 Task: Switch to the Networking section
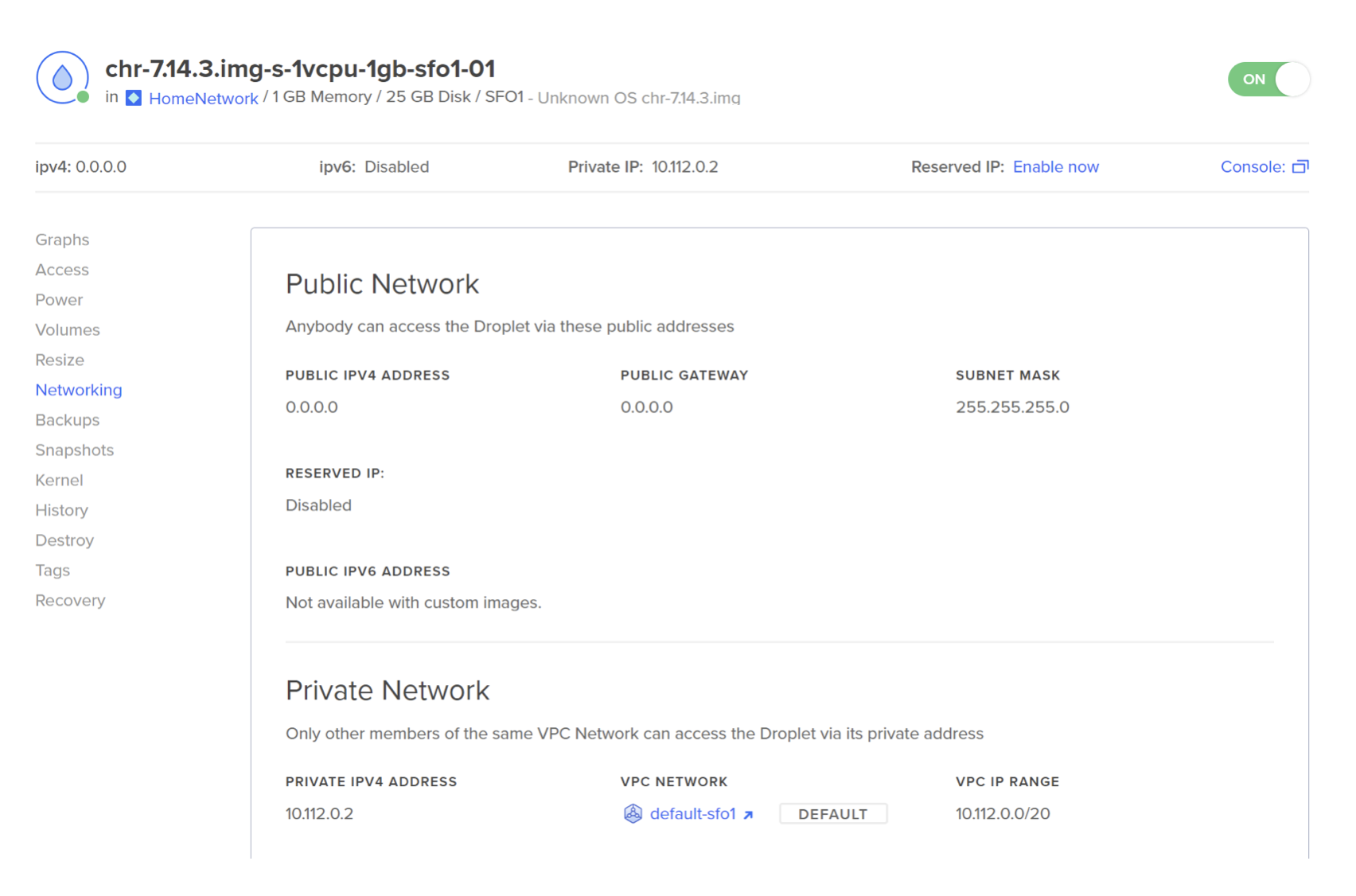(x=78, y=389)
